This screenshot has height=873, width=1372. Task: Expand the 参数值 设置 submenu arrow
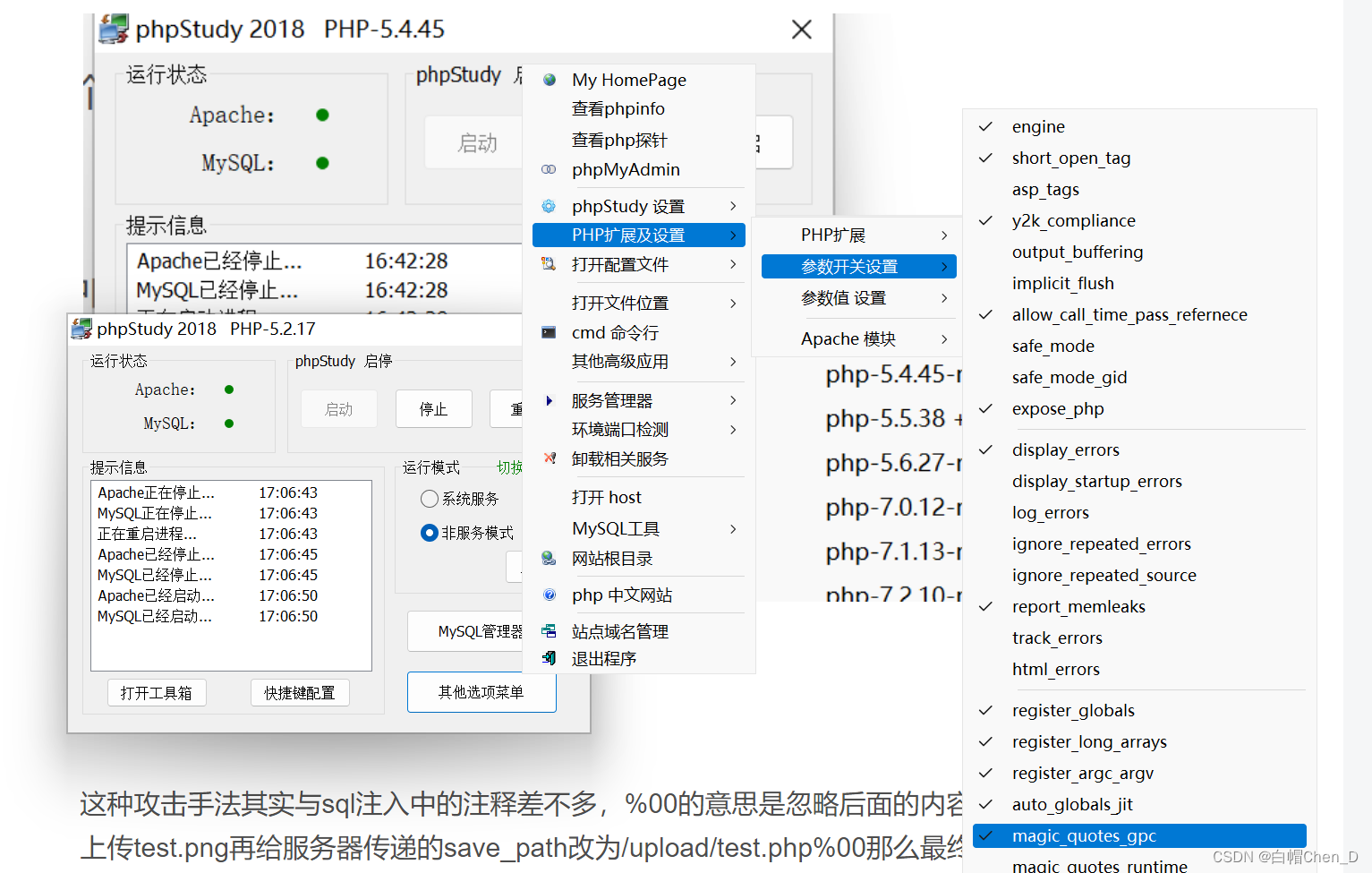(x=944, y=298)
